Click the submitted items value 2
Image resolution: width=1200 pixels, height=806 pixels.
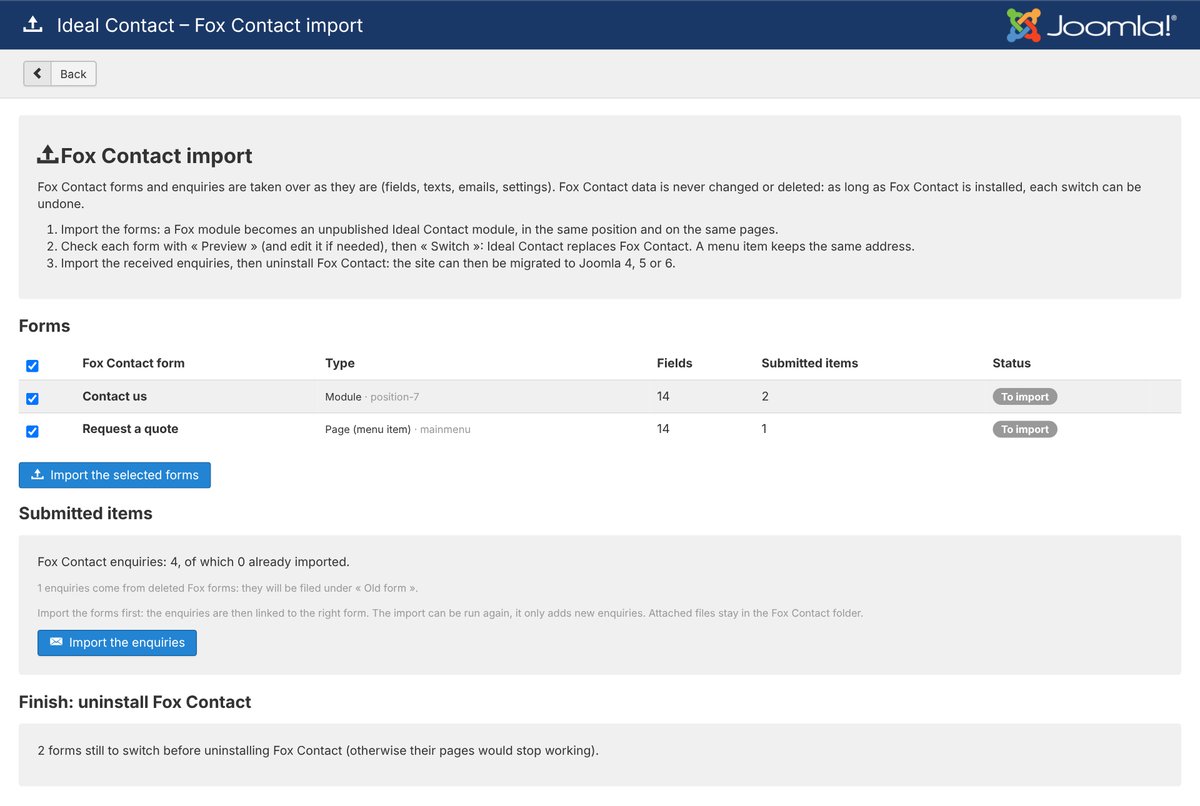[x=765, y=396]
